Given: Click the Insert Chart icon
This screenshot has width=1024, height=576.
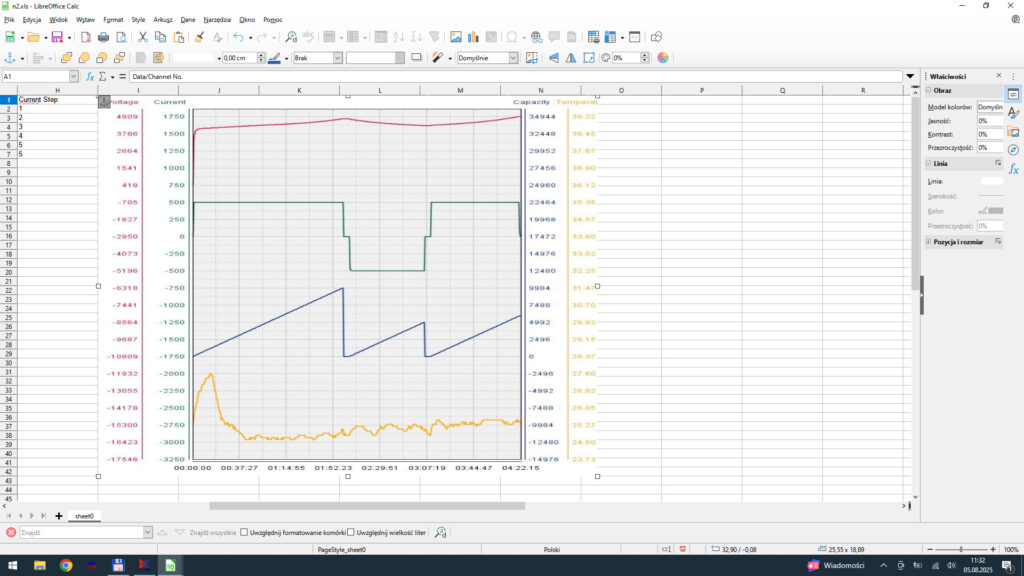Looking at the screenshot, I should coord(473,37).
